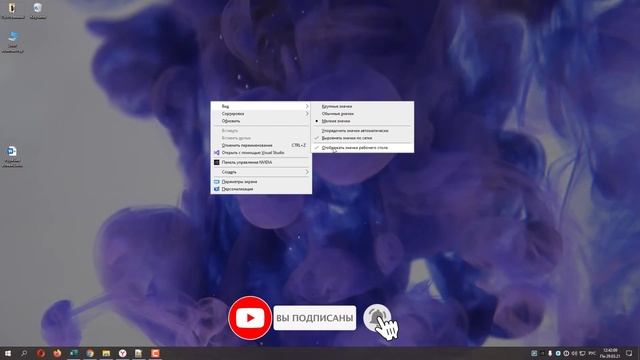Image resolution: width=640 pixels, height=360 pixels.
Task: Click the greyed Вставить ярлык item
Action: pyautogui.click(x=261, y=138)
